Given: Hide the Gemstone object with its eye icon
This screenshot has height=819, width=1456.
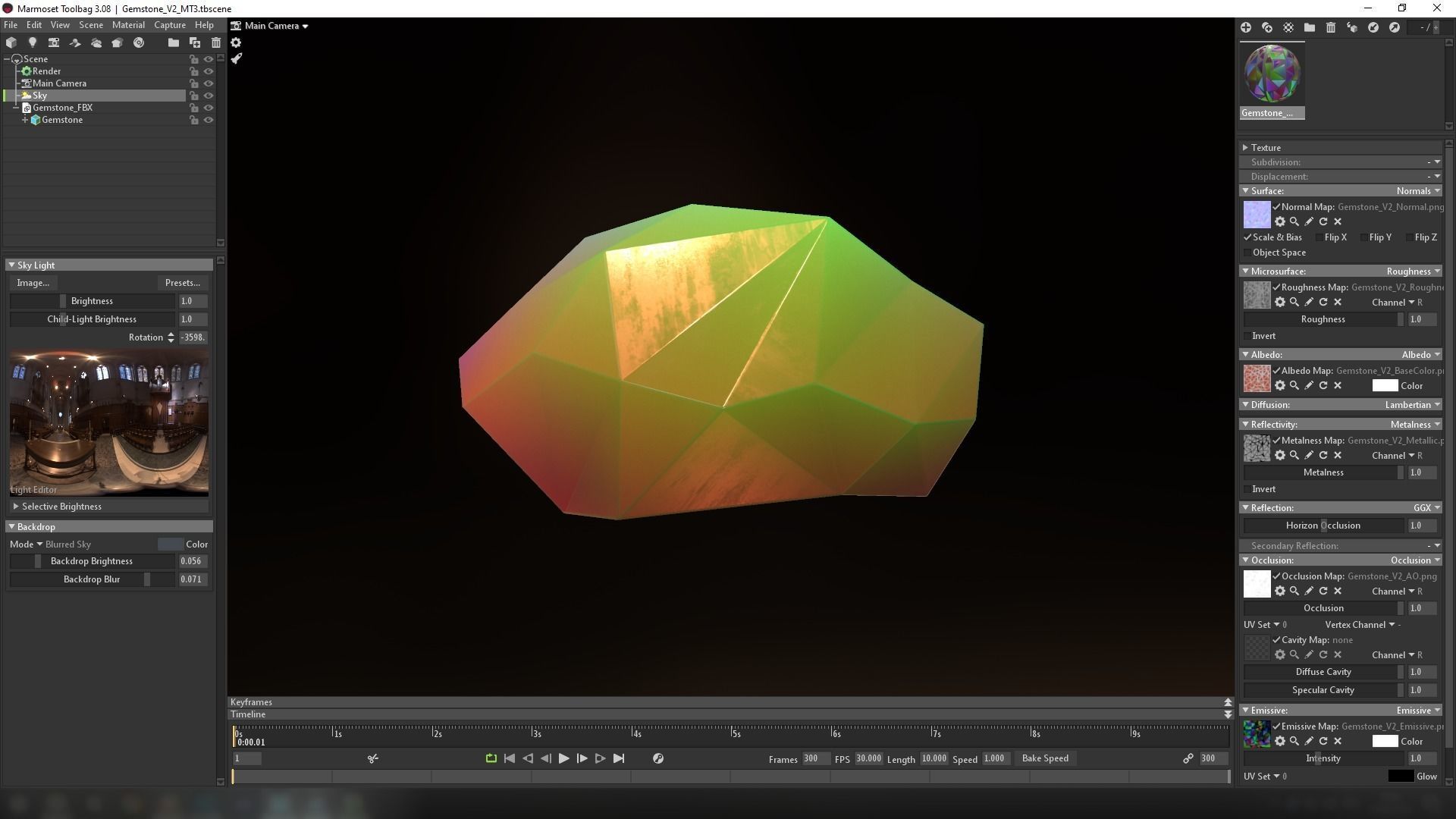Looking at the screenshot, I should [x=208, y=120].
